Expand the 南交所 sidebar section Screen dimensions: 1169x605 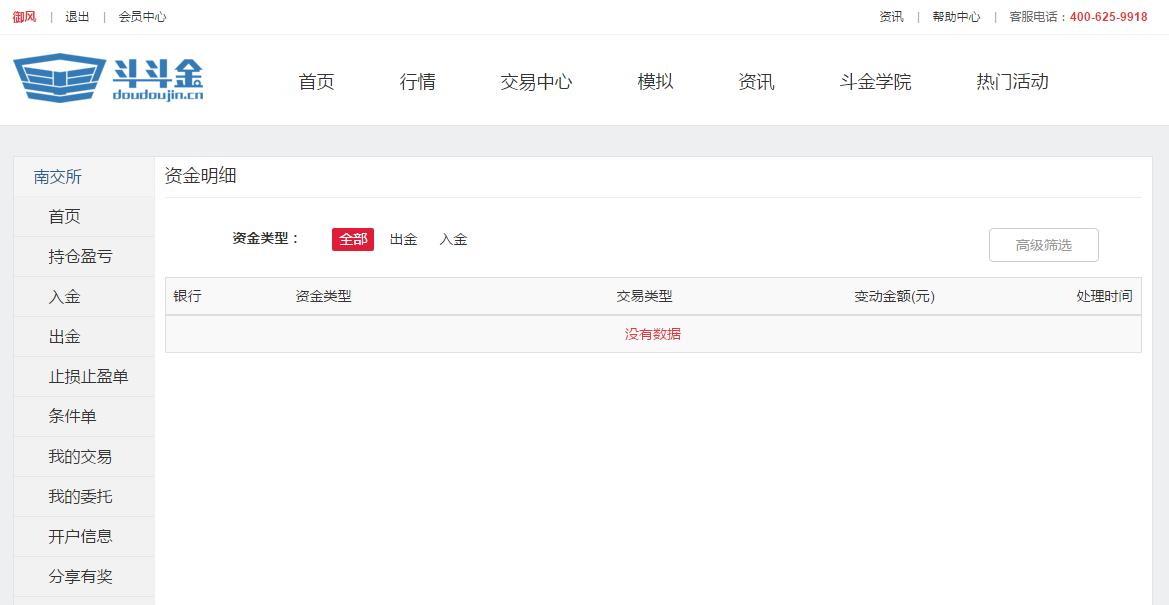(x=58, y=177)
